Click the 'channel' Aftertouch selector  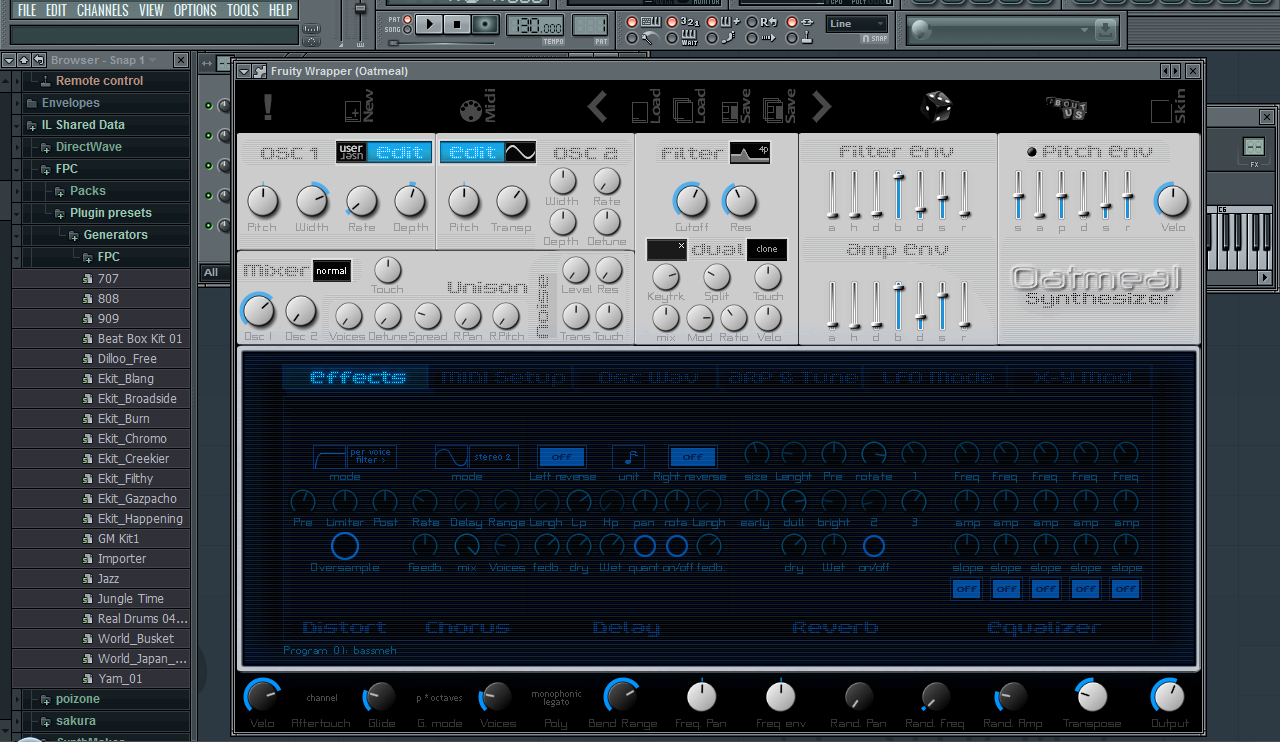click(x=322, y=697)
